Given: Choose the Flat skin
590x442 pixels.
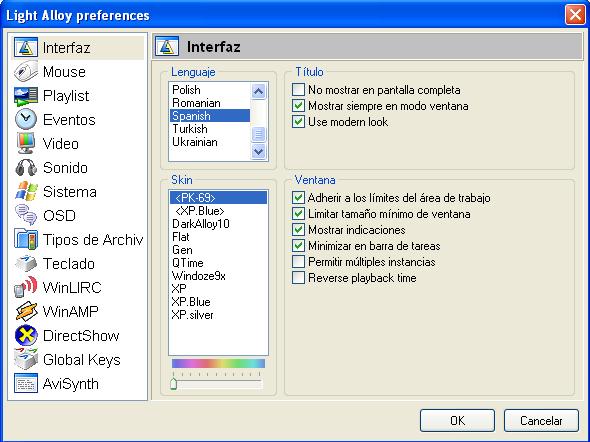Looking at the screenshot, I should (x=218, y=237).
